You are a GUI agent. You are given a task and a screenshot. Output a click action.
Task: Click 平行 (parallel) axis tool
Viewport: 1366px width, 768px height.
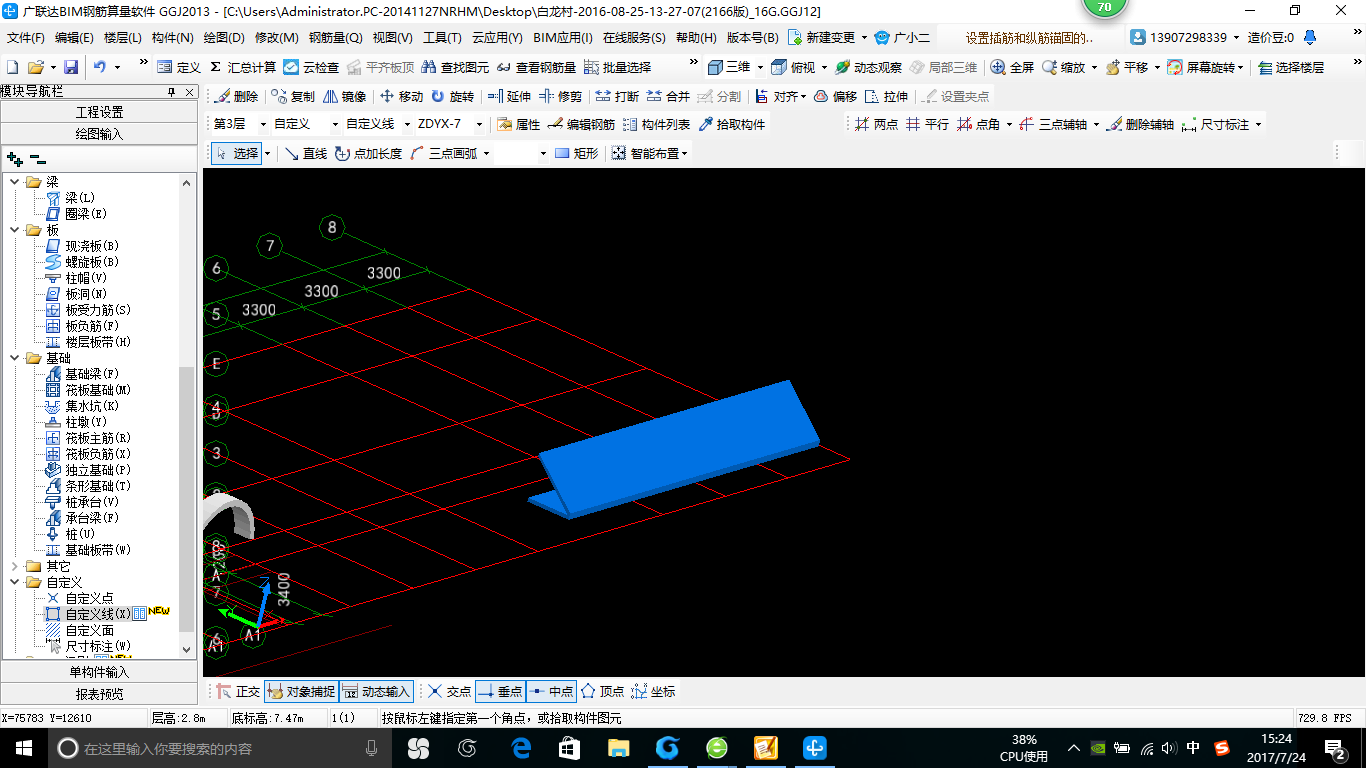pyautogui.click(x=927, y=125)
